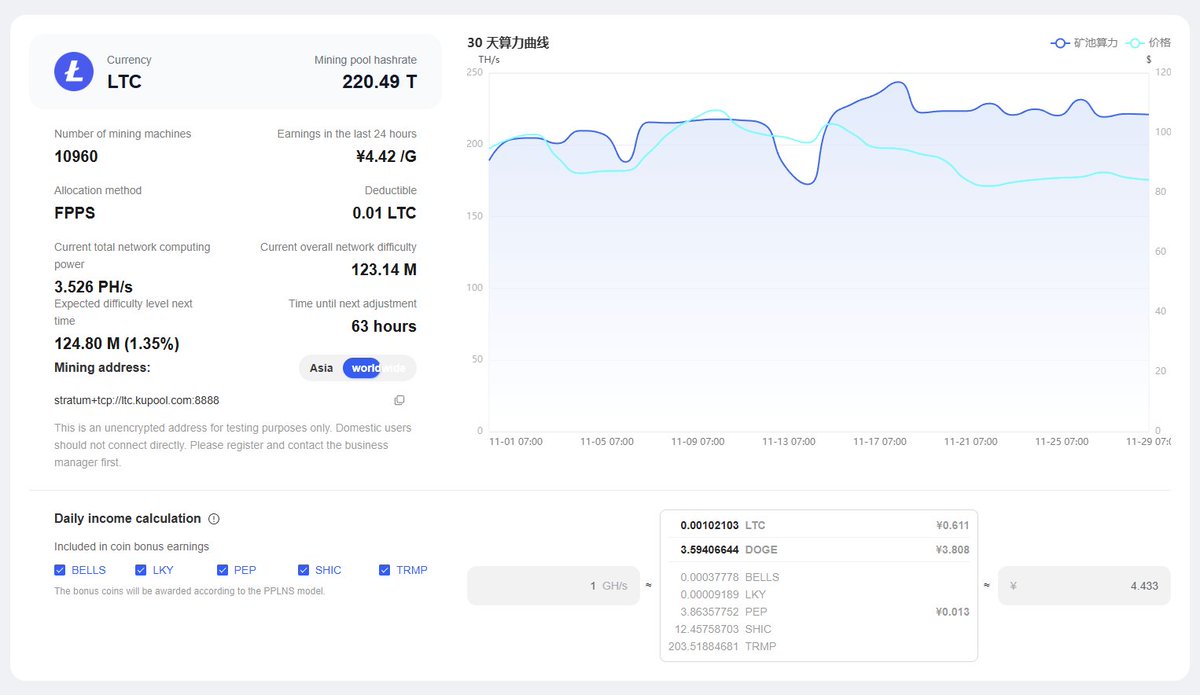This screenshot has height=695, width=1200.
Task: Uncheck the TRMP bonus coin checkbox
Action: click(385, 570)
